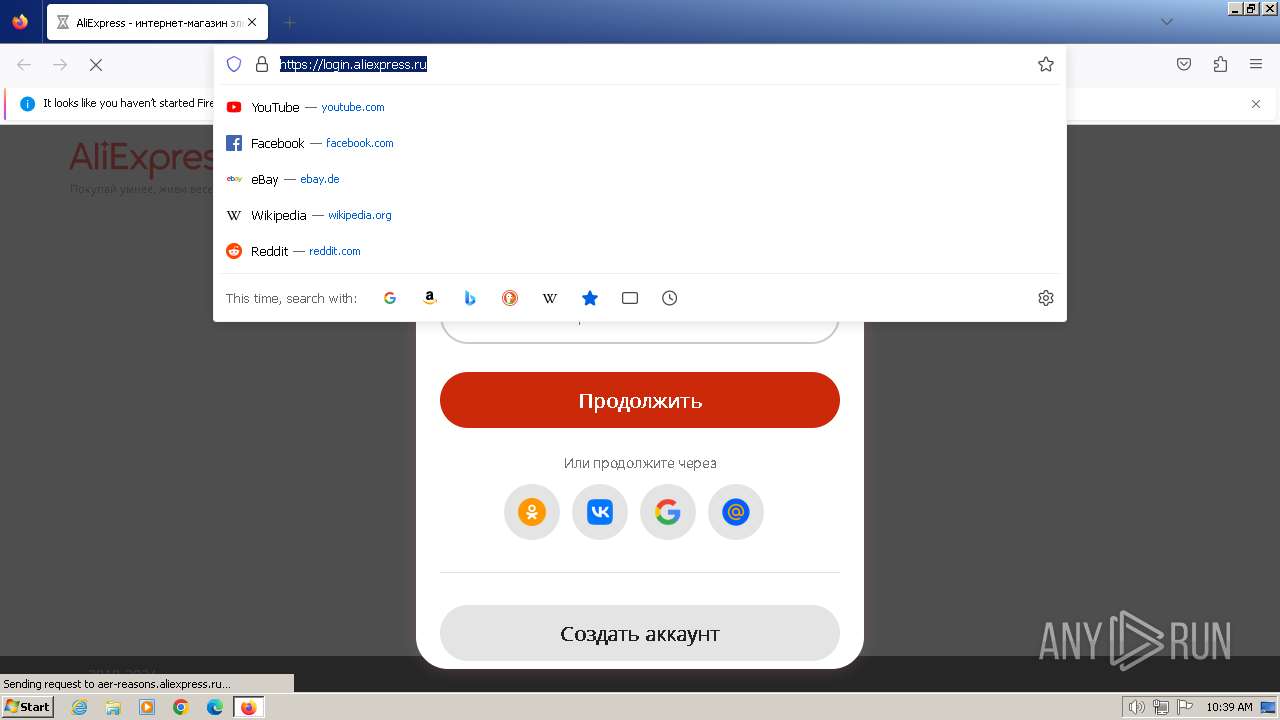Viewport: 1280px width, 720px height.
Task: Go forward to next page
Action: [x=60, y=64]
